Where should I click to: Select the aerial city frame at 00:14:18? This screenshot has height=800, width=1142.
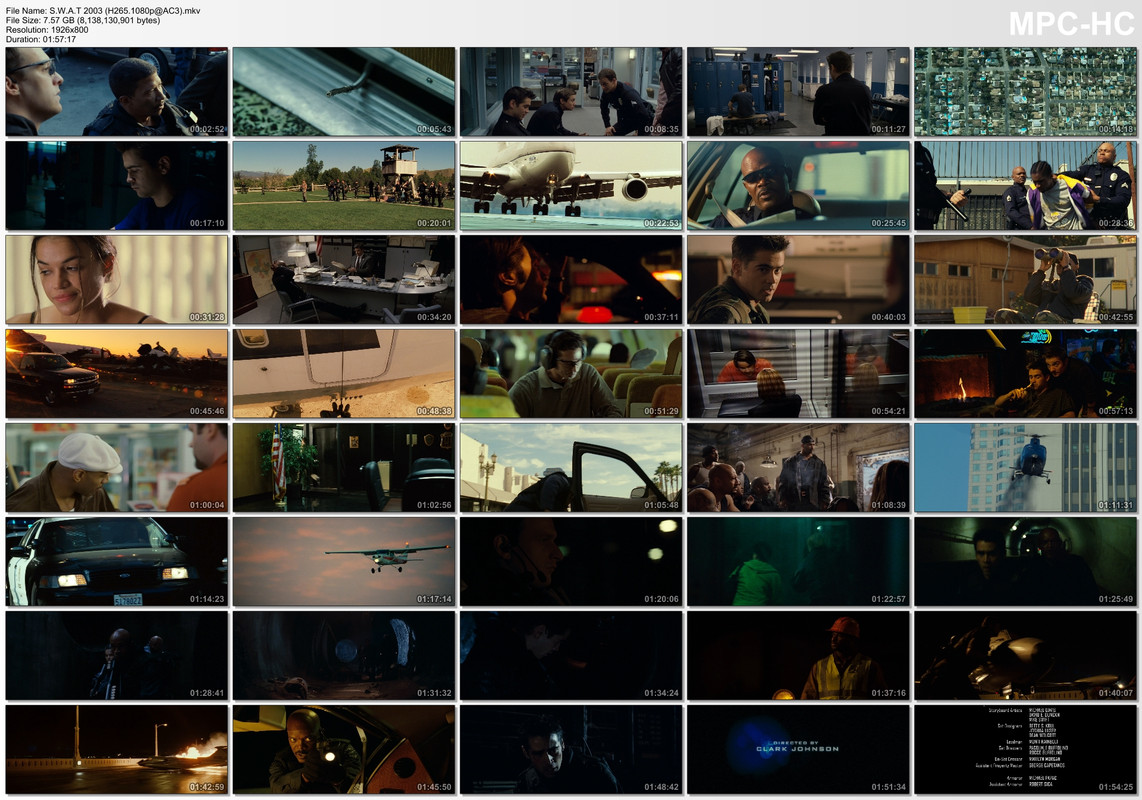1025,92
